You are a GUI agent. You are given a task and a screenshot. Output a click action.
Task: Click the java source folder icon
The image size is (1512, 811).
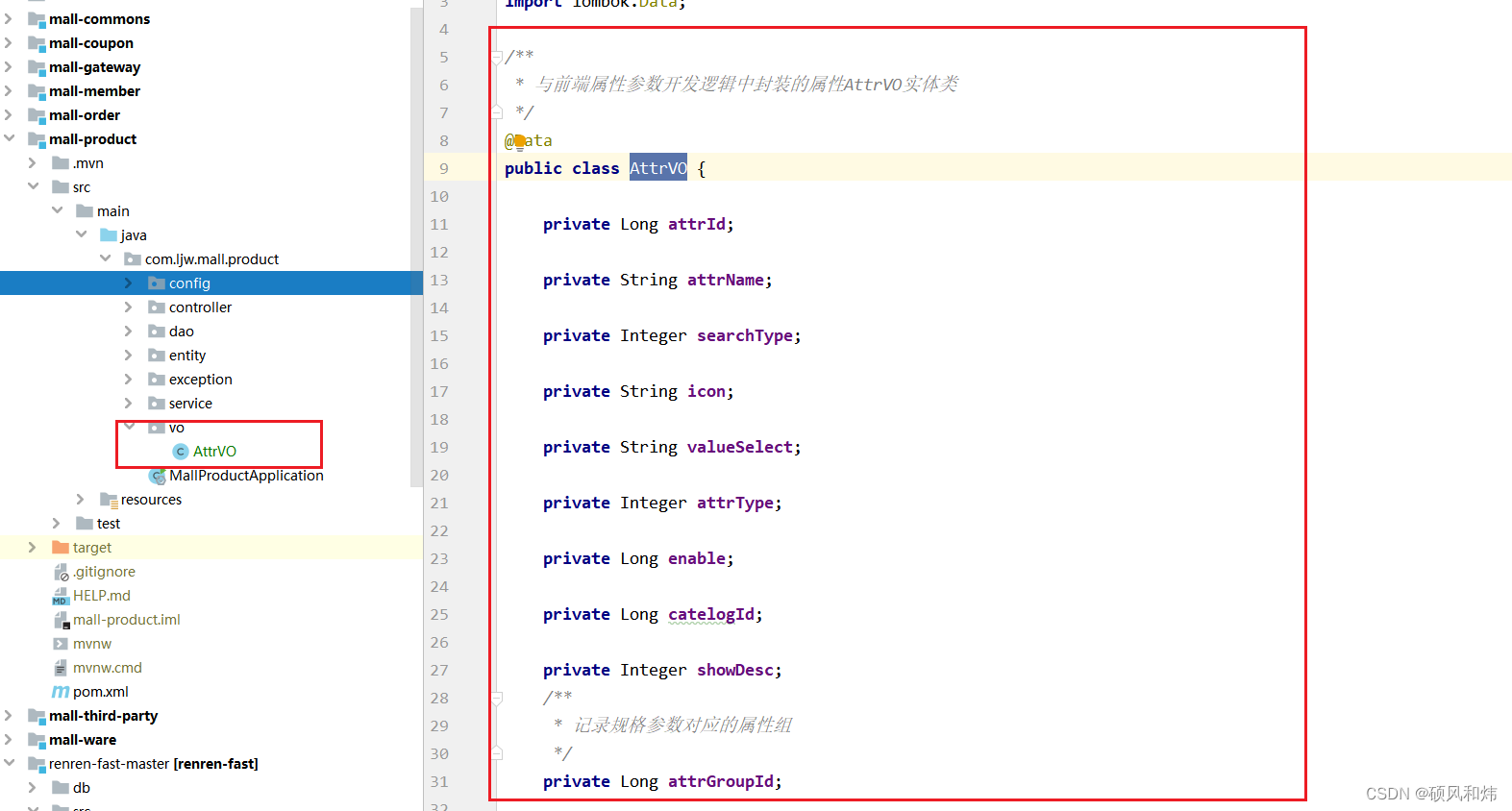click(x=109, y=234)
